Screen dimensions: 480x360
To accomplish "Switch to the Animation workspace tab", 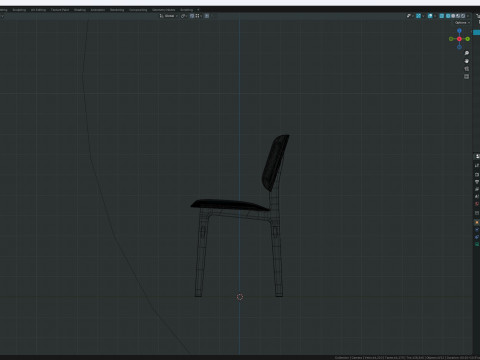I will tap(98, 10).
